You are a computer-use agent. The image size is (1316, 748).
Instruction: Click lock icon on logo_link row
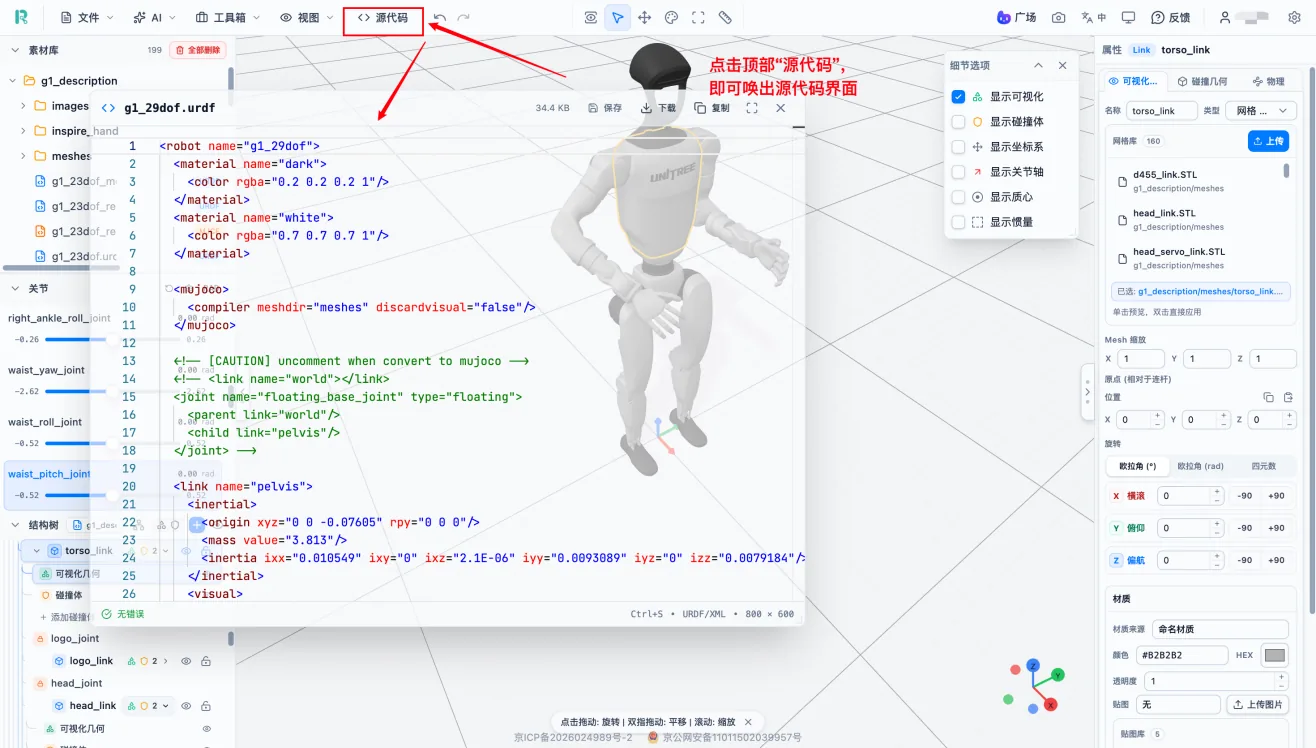click(206, 661)
